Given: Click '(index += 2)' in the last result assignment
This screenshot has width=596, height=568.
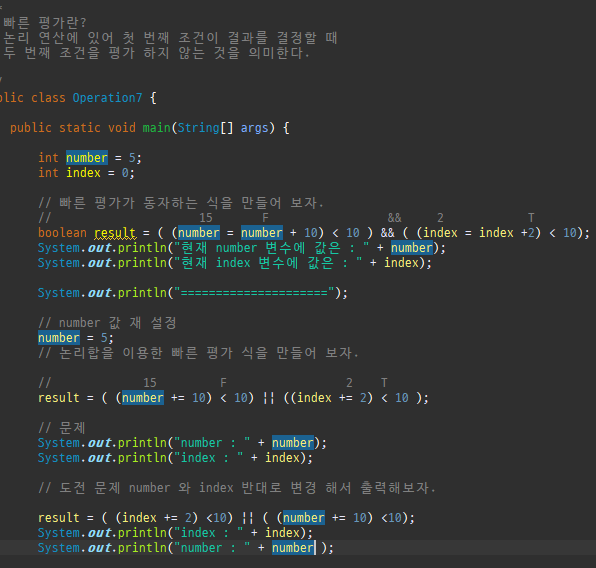Looking at the screenshot, I should (x=157, y=517).
